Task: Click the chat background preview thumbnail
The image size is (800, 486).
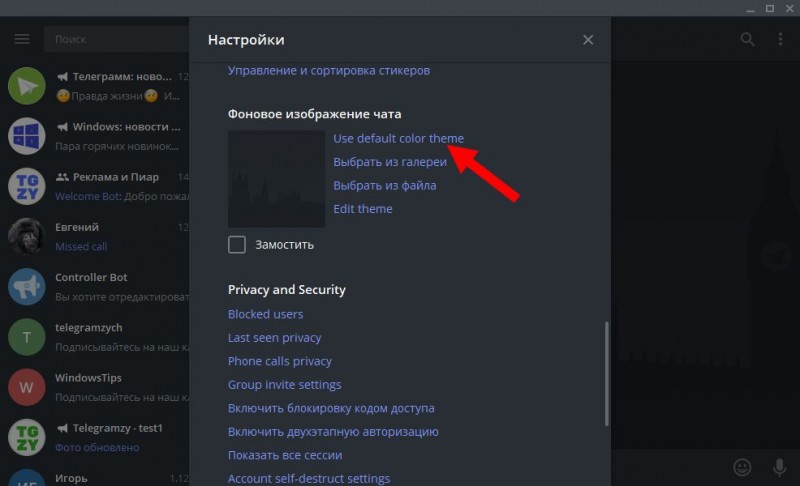Action: click(x=276, y=178)
